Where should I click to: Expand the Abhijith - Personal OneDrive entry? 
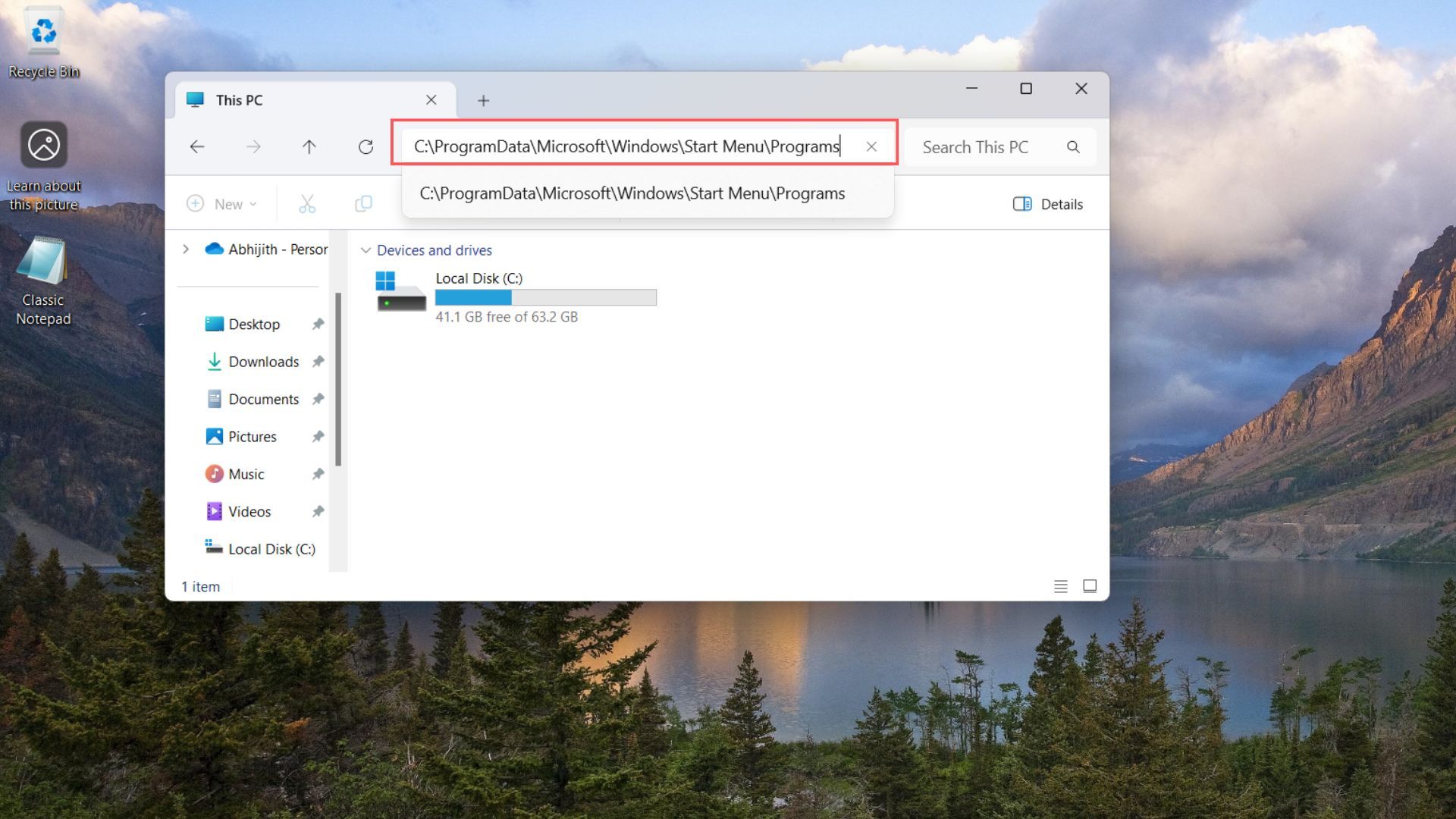(x=185, y=249)
